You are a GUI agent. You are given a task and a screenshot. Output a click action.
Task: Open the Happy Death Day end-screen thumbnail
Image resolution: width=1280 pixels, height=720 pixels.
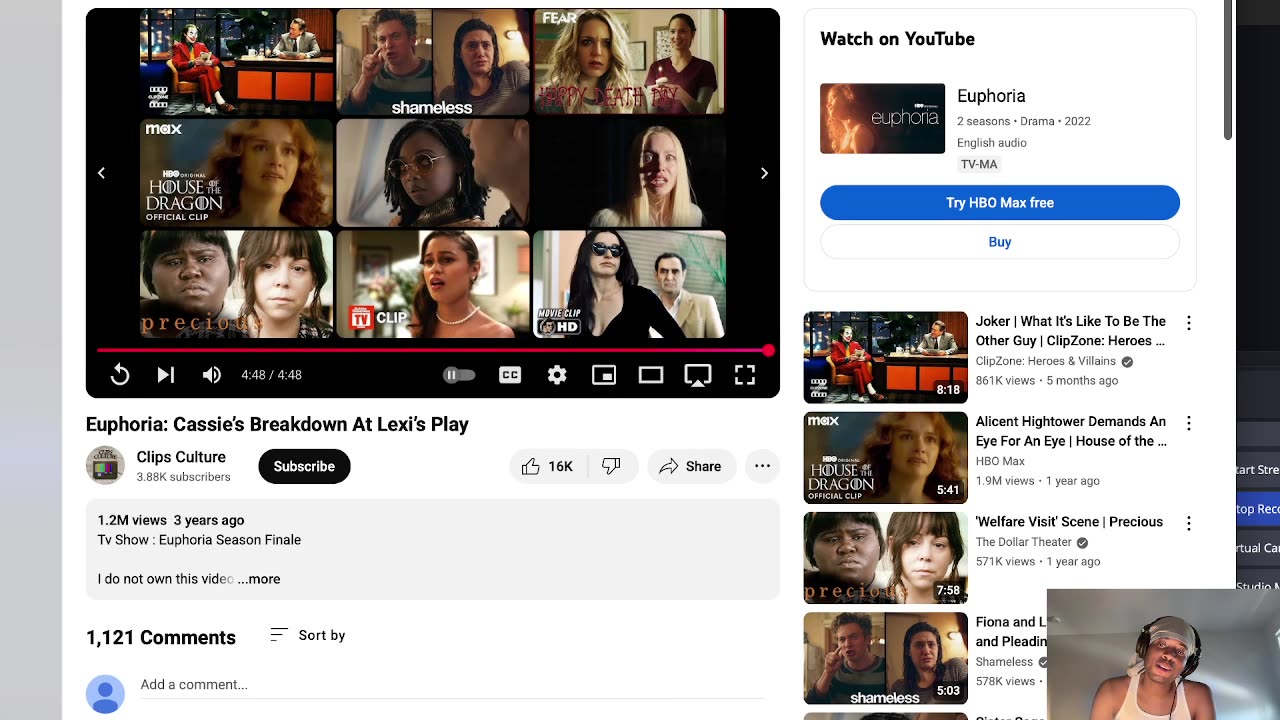(629, 62)
